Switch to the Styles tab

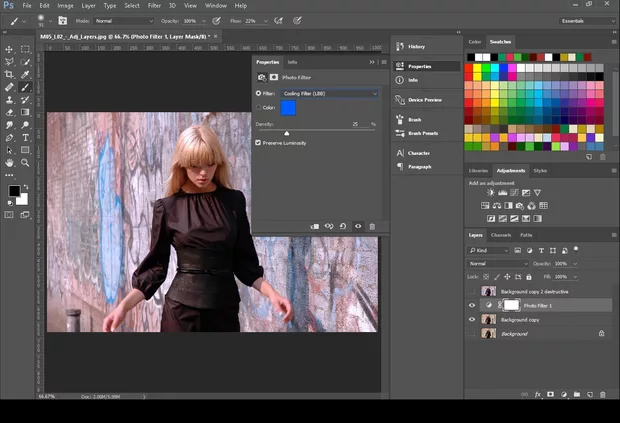[540, 170]
